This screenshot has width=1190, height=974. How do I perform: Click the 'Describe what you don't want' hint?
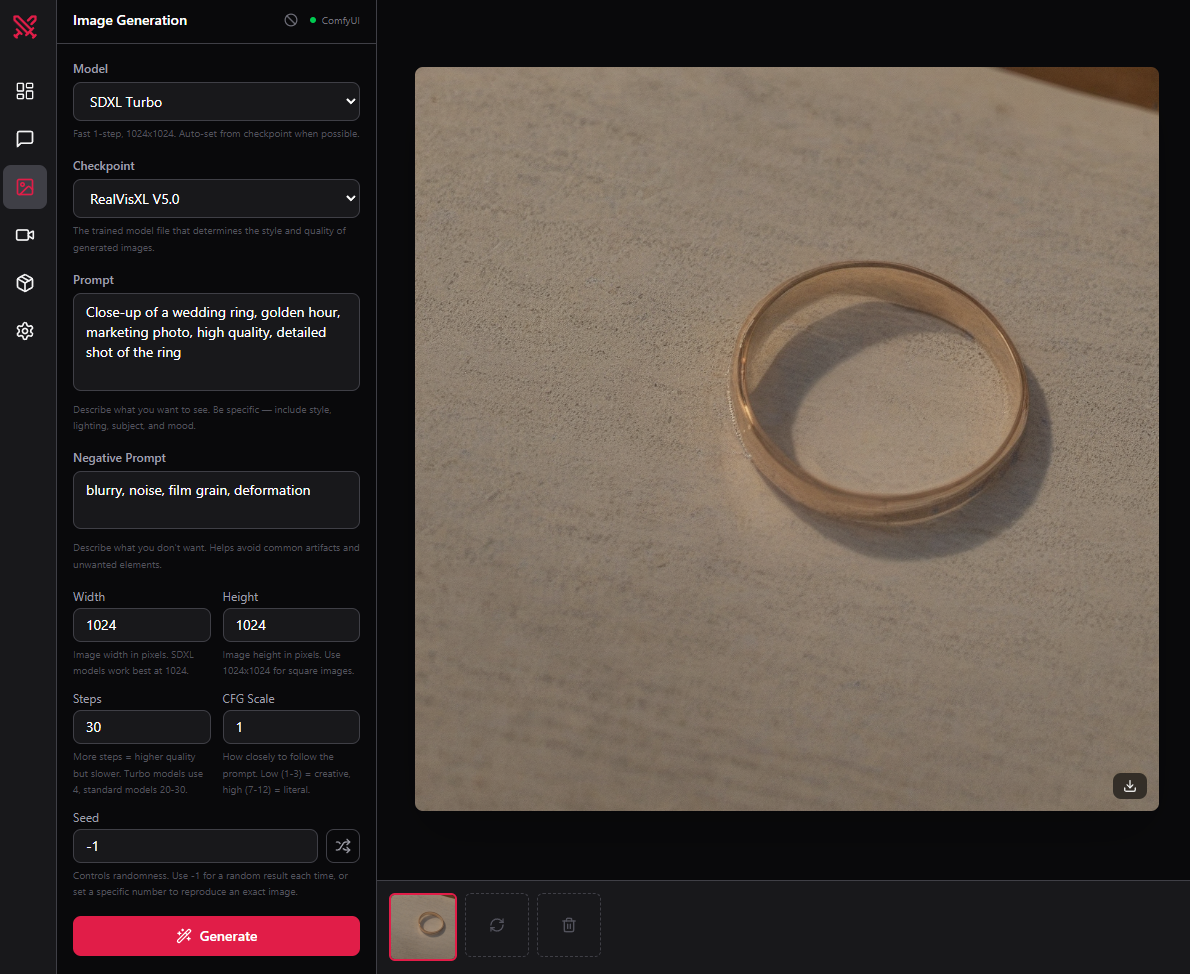click(x=216, y=556)
